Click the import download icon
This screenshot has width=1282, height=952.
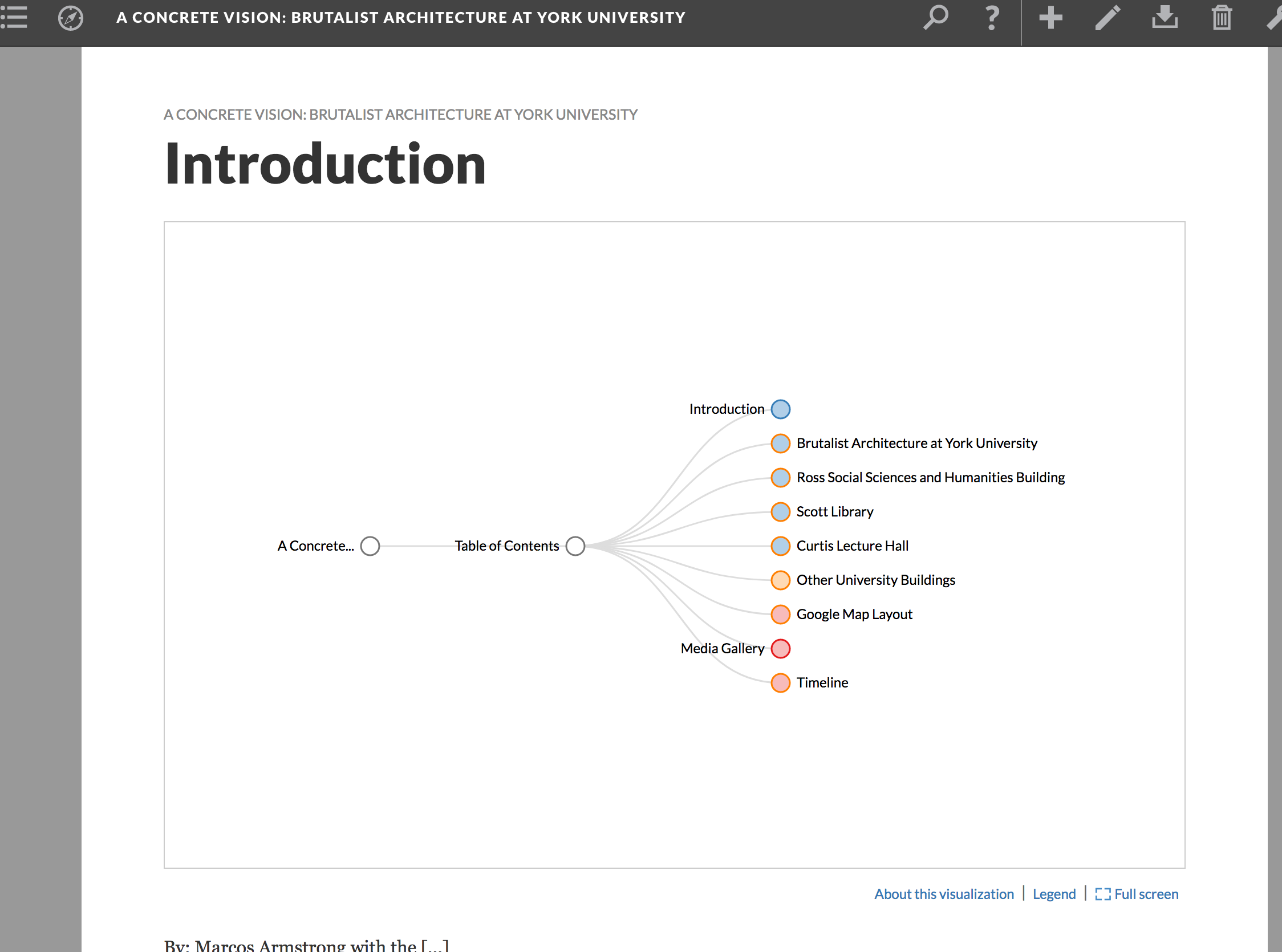pos(1165,17)
